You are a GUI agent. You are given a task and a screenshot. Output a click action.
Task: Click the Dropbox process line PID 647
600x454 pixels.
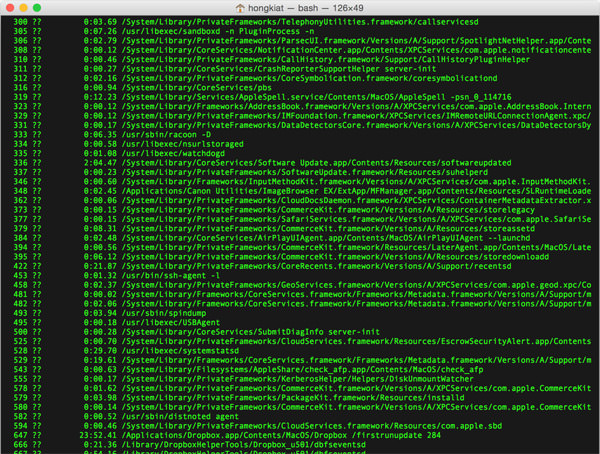pos(227,435)
